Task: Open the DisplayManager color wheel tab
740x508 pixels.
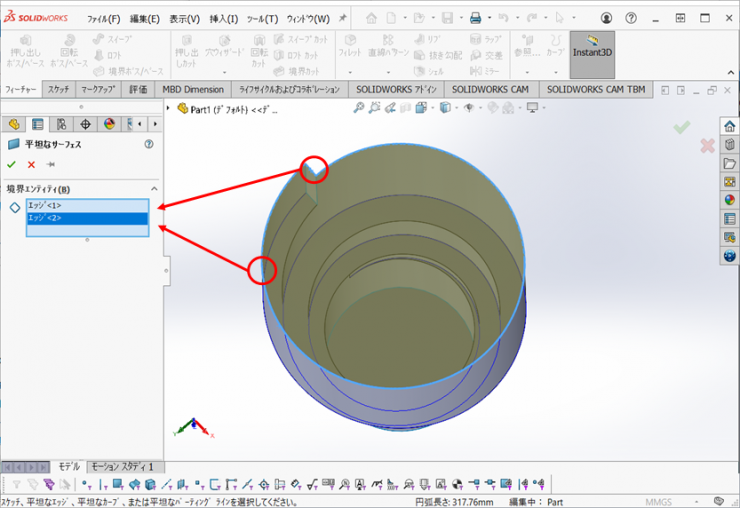Action: pyautogui.click(x=109, y=124)
